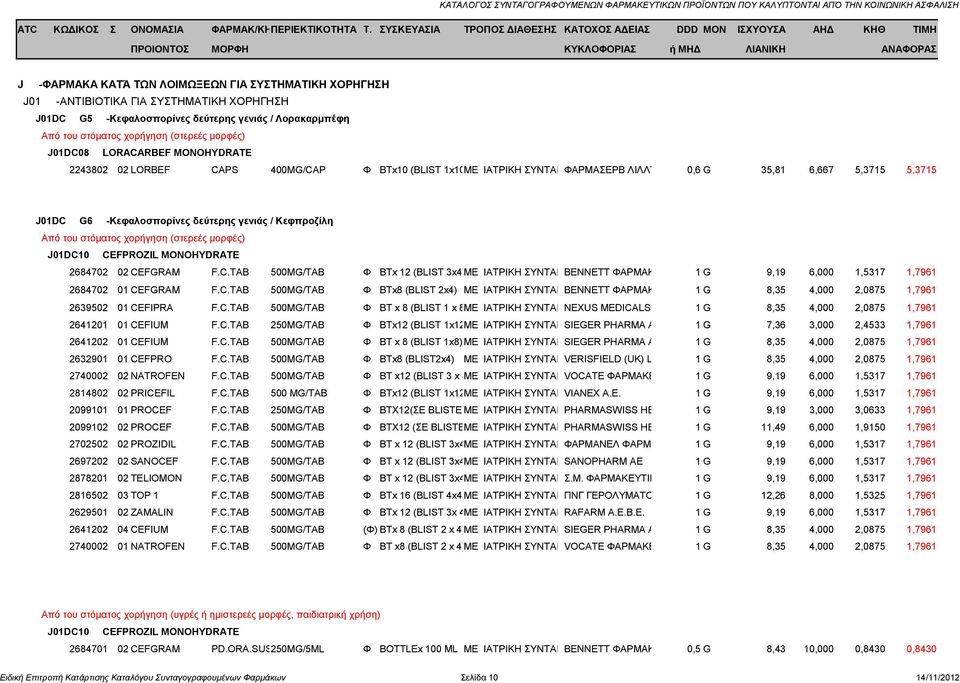This screenshot has width=960, height=683.
Task: Select the heading ΦΑΡΜΑΚΑ ΚΑΤΑ ΤΩΝ ΛΟΙΜΩΞΕΩΝ
Action: point(214,84)
